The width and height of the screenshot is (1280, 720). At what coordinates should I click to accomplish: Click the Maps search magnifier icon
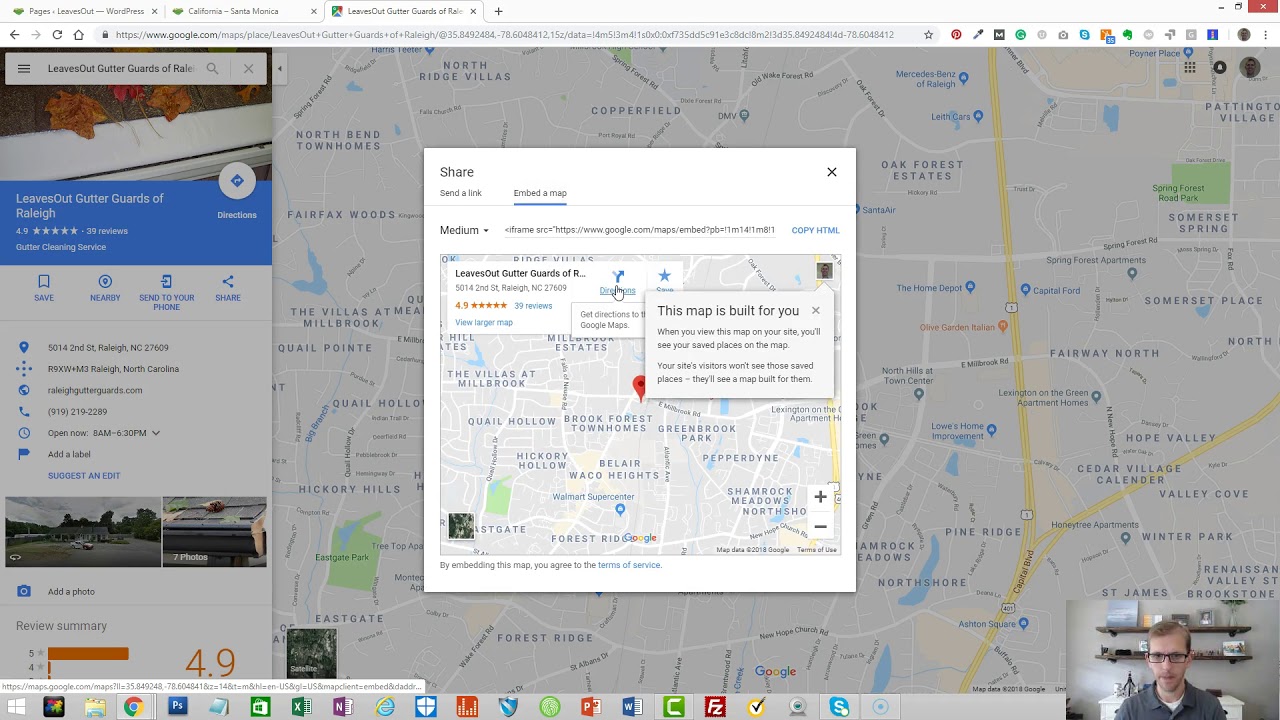(x=212, y=69)
